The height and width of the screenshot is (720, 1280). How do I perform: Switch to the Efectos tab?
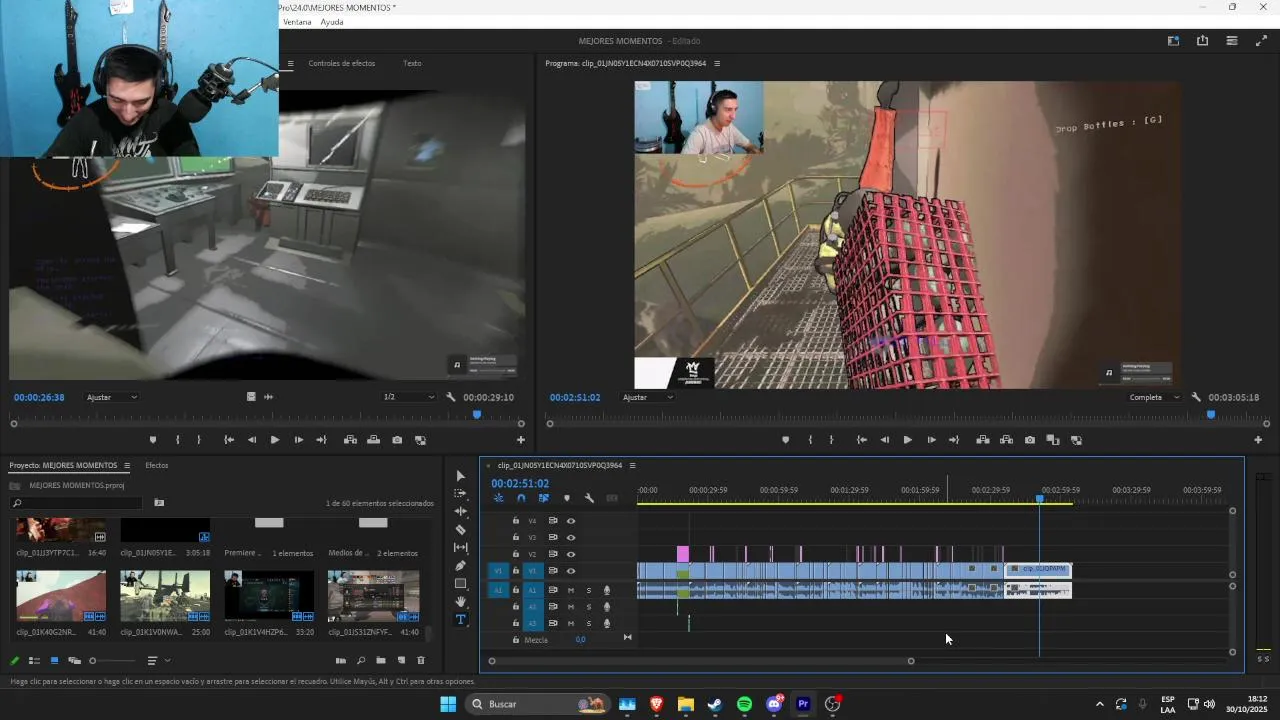(157, 465)
